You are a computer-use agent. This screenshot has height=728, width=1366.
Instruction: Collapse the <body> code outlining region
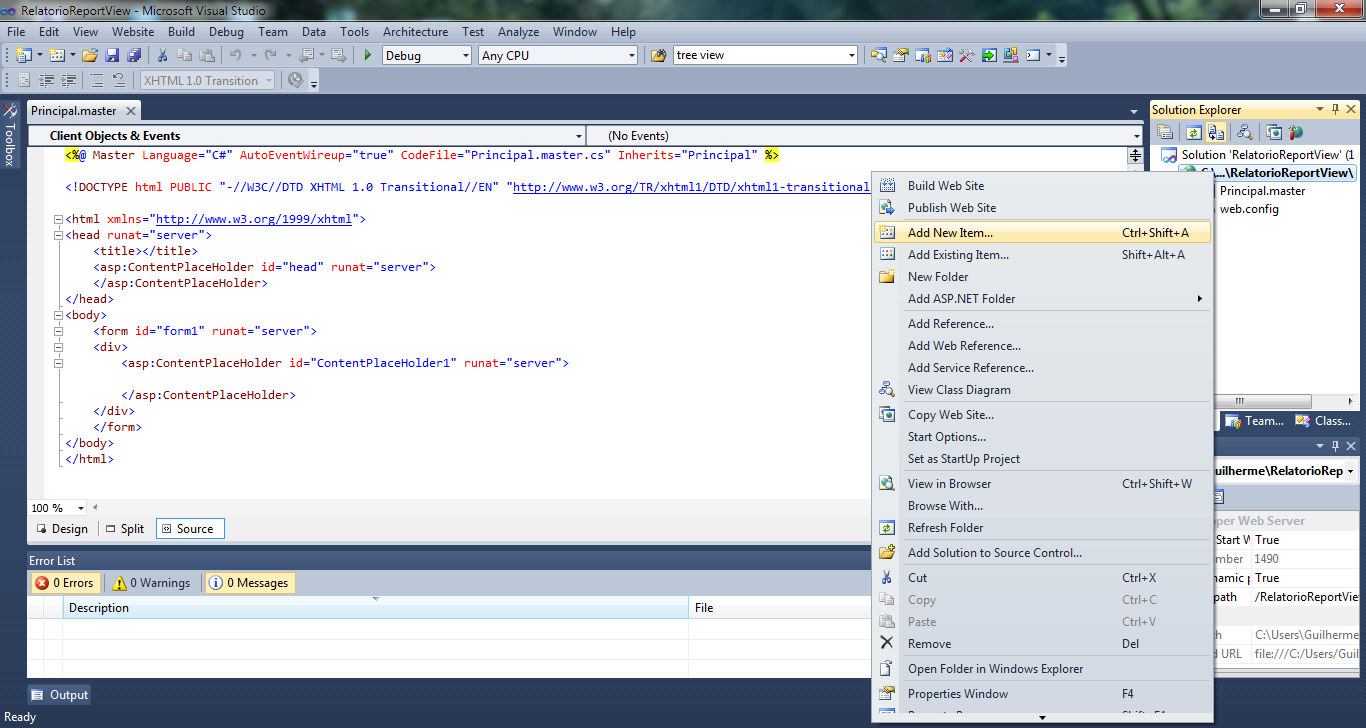58,315
